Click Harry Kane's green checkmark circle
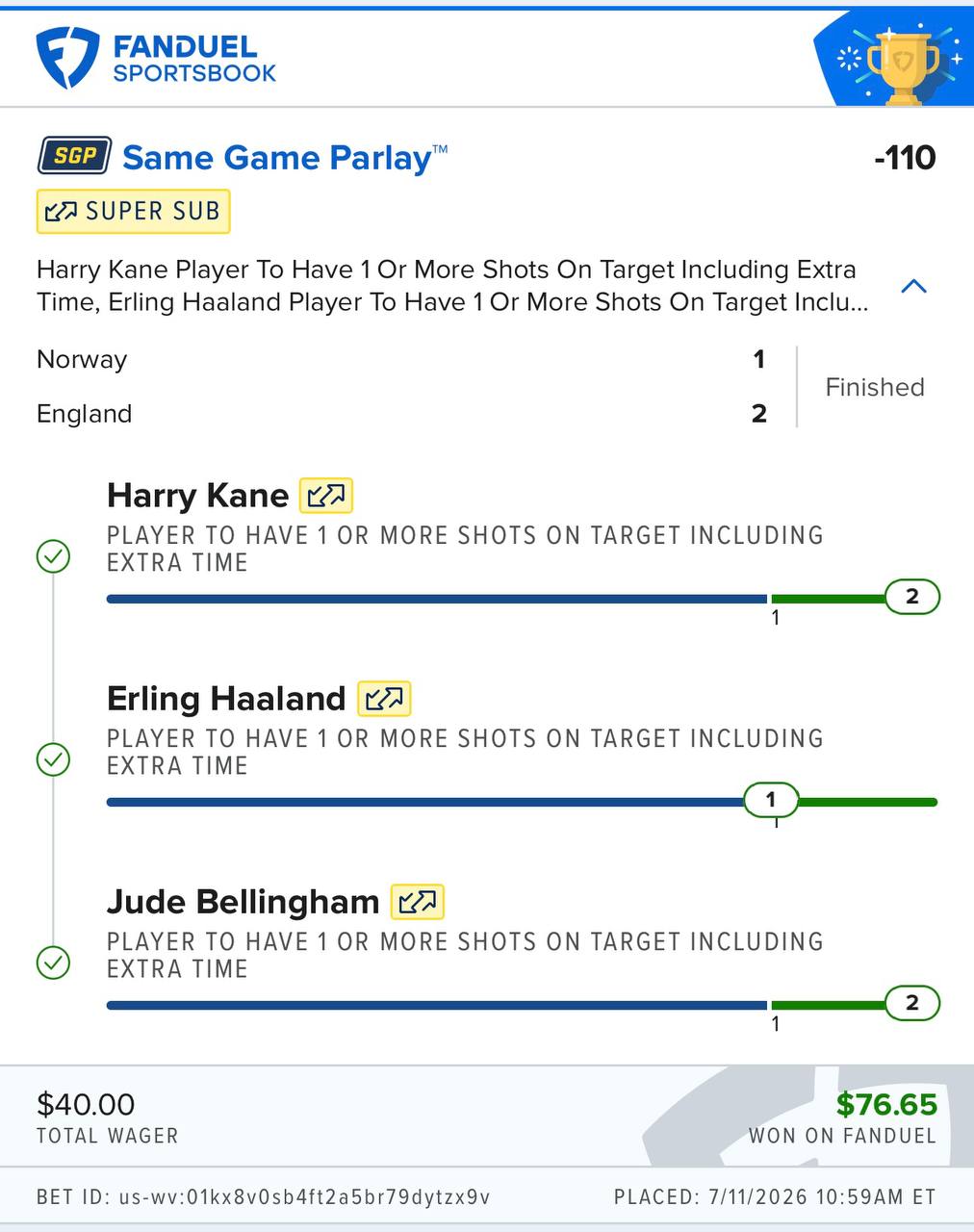The width and height of the screenshot is (974, 1232). [x=53, y=556]
